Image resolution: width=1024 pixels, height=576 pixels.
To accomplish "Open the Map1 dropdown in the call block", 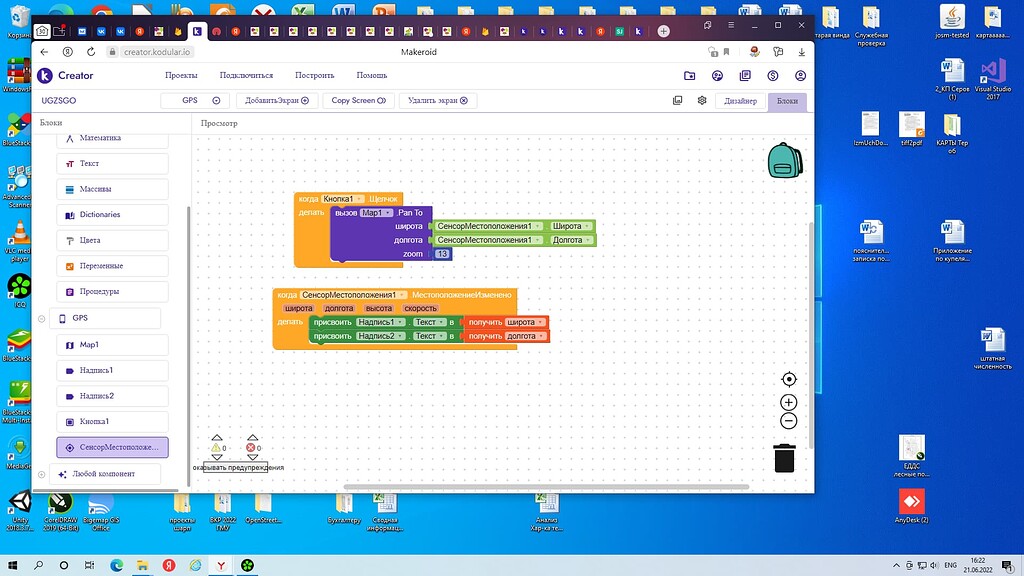I will pyautogui.click(x=377, y=213).
